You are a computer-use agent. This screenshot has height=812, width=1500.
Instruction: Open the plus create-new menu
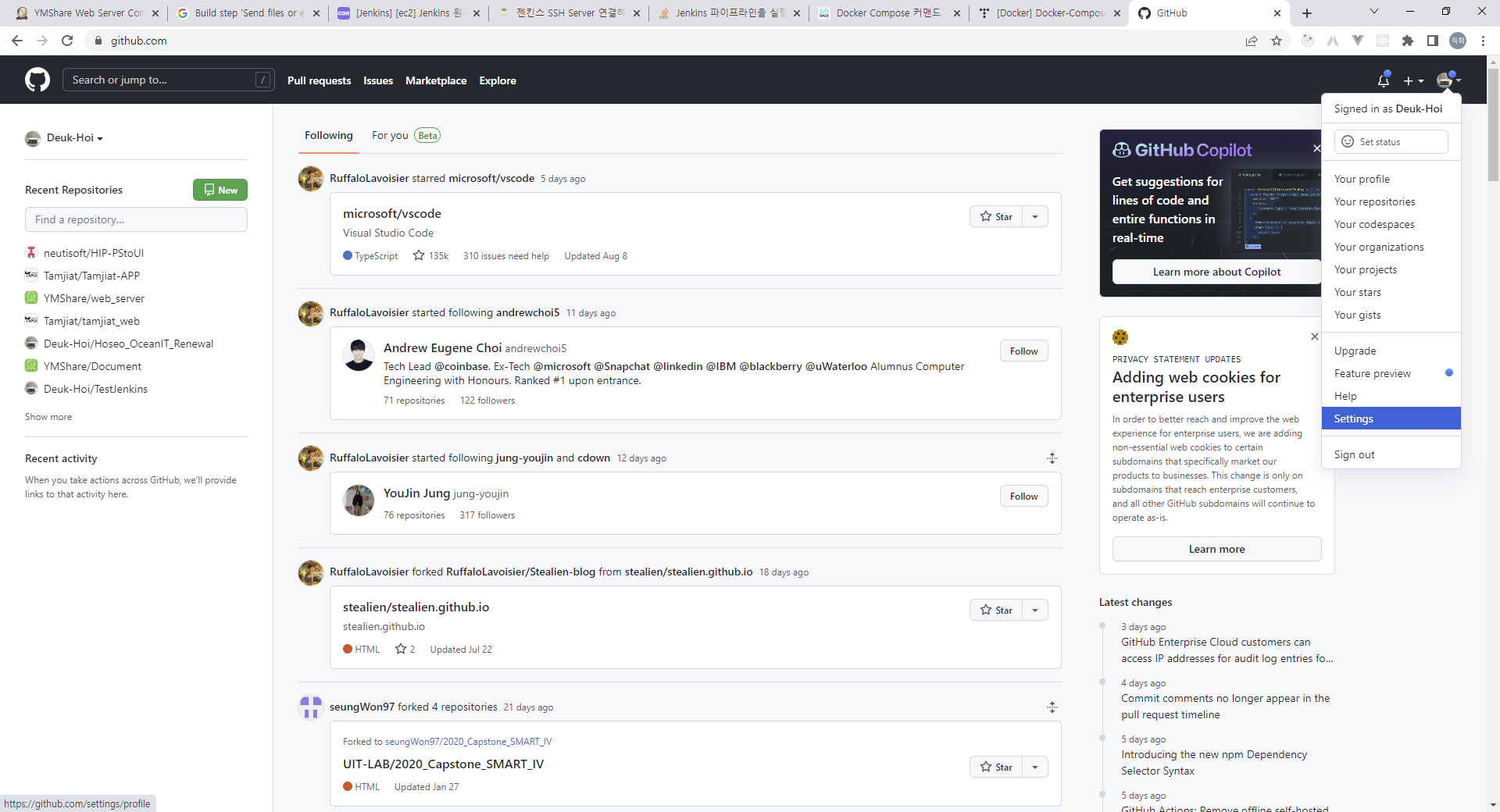(1413, 80)
